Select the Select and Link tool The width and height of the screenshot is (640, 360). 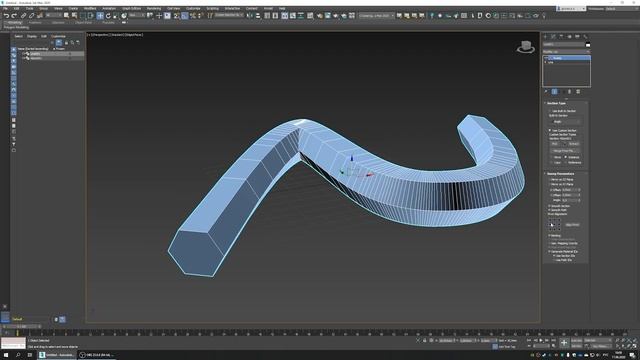(23, 16)
